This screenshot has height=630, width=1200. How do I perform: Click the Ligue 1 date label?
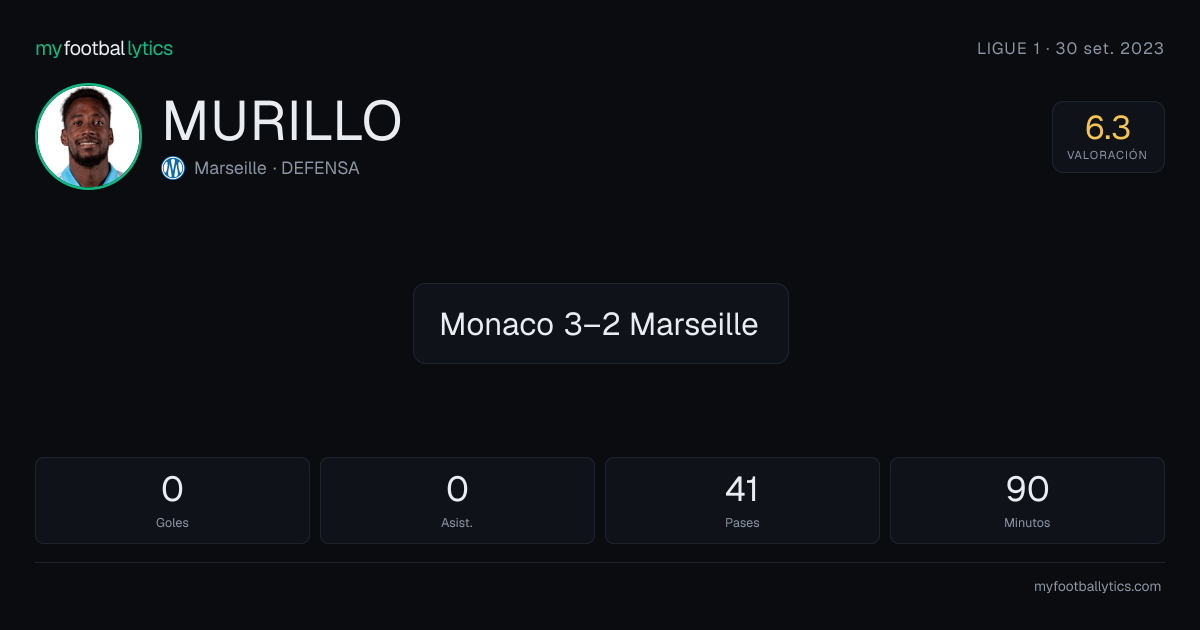pyautogui.click(x=1070, y=48)
